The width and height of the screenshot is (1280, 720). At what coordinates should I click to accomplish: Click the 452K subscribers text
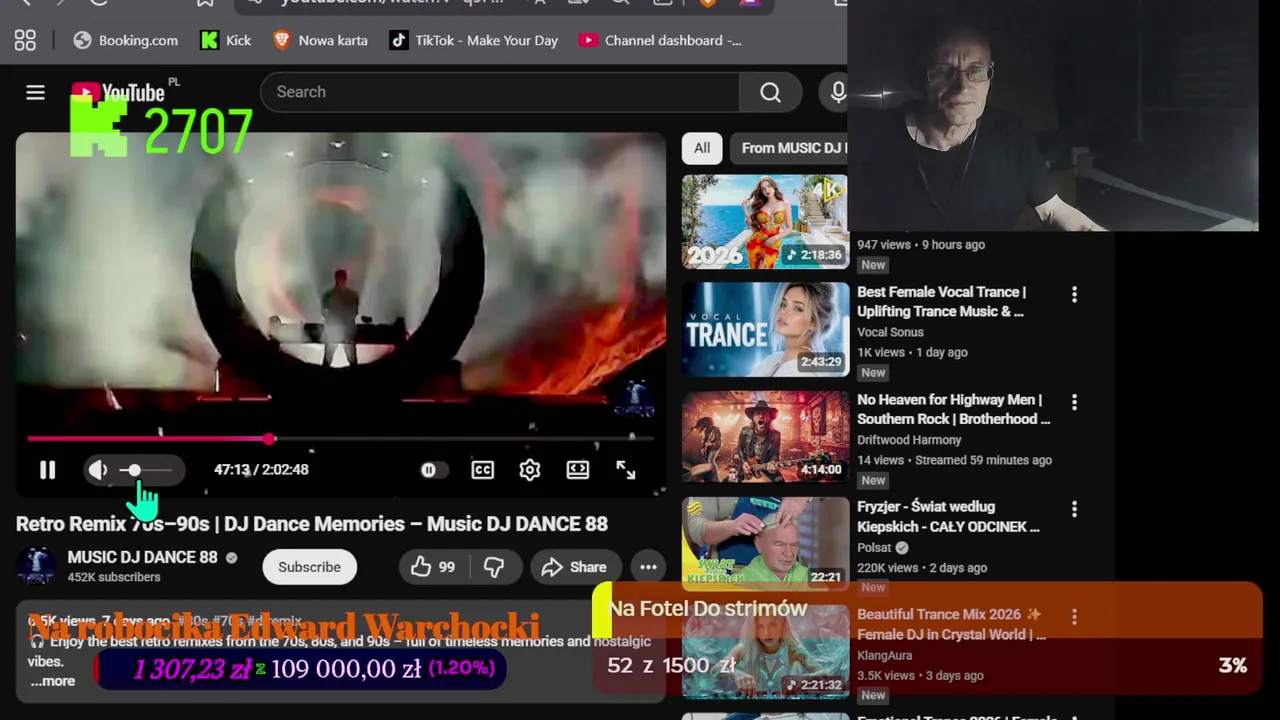(x=114, y=577)
